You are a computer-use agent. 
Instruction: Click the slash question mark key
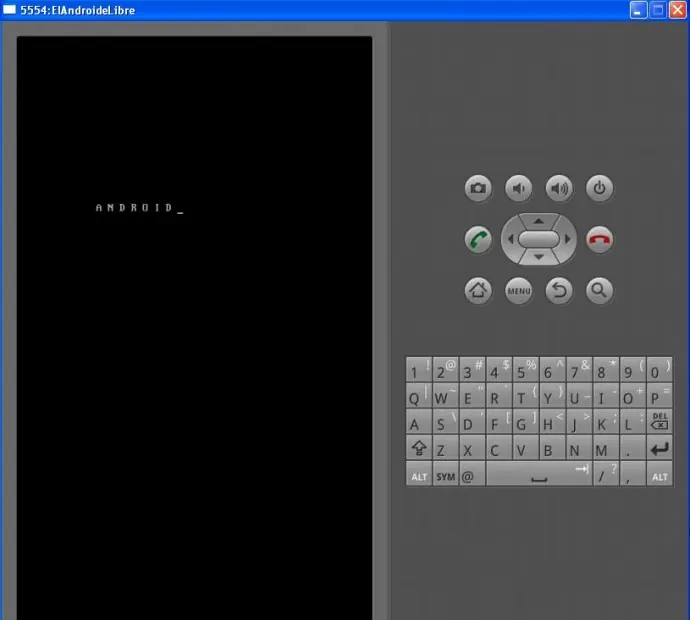coord(606,473)
